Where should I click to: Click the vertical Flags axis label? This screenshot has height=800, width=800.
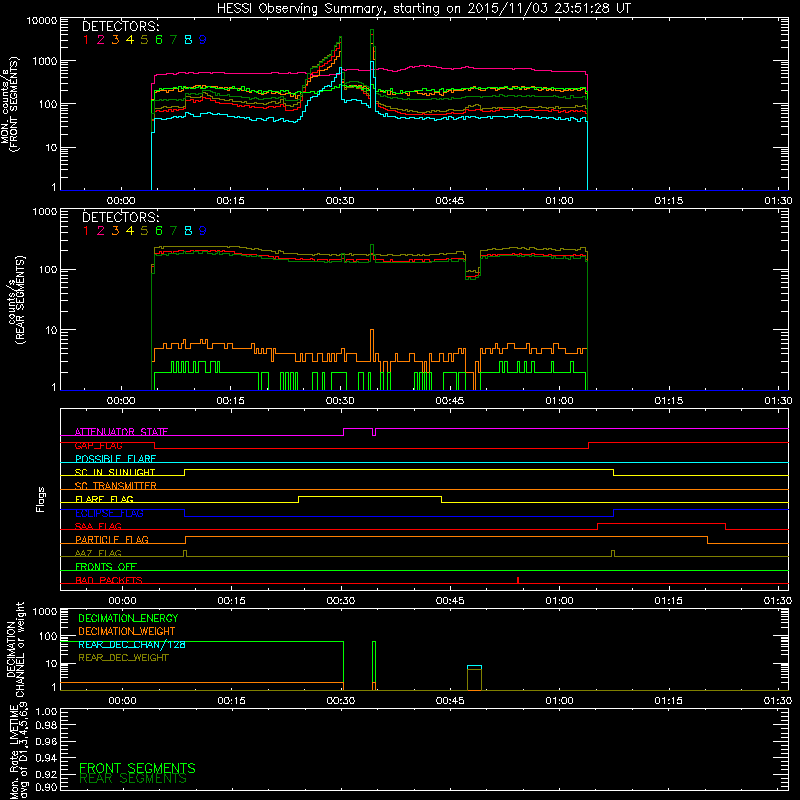(x=40, y=499)
